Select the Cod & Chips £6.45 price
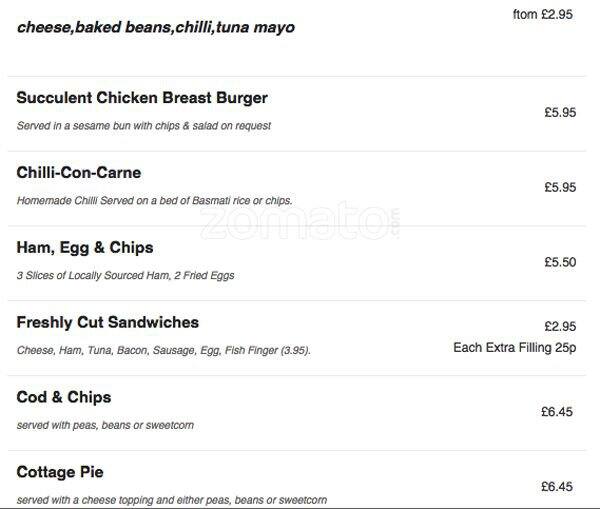 point(556,411)
